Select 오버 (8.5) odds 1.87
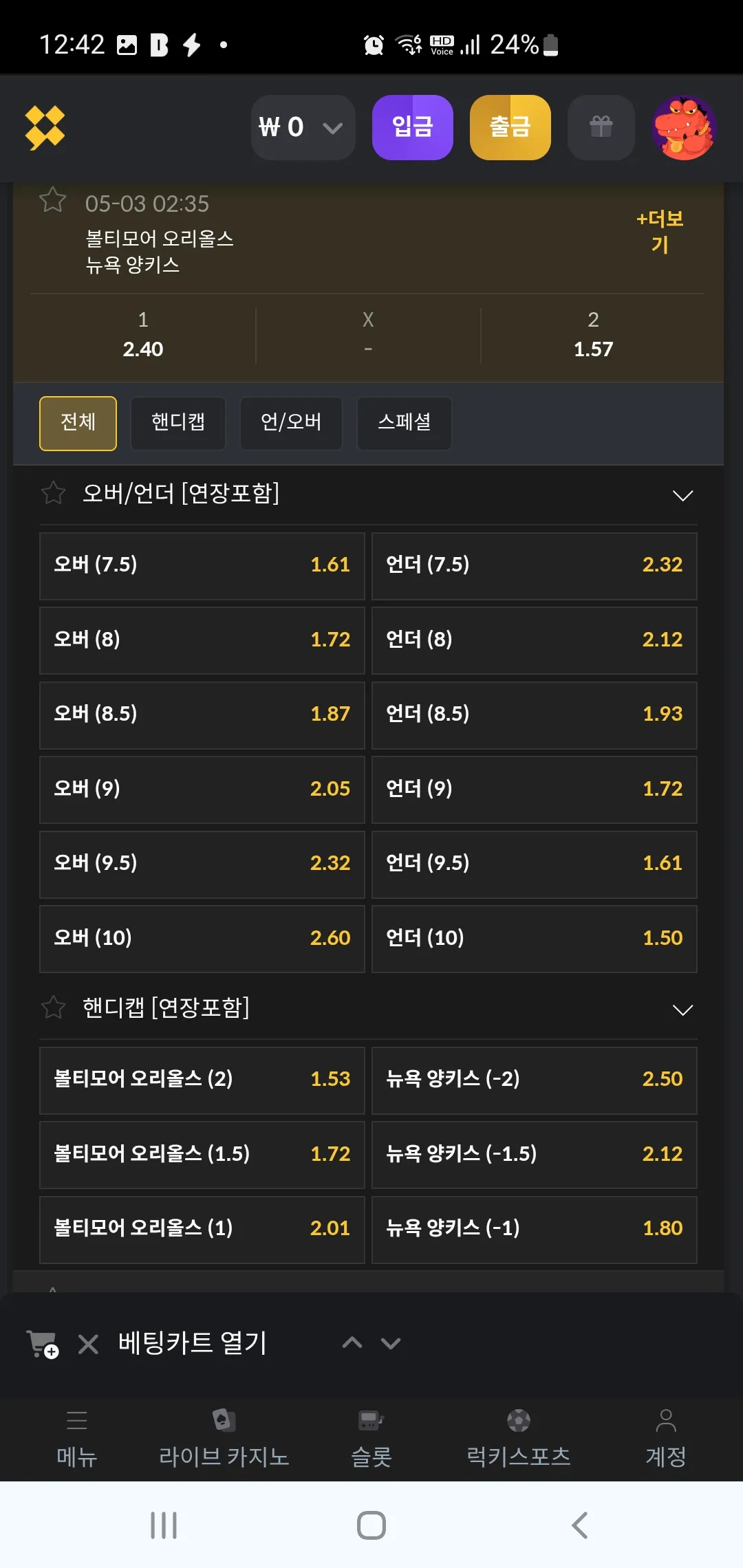The width and height of the screenshot is (743, 1568). (x=202, y=715)
